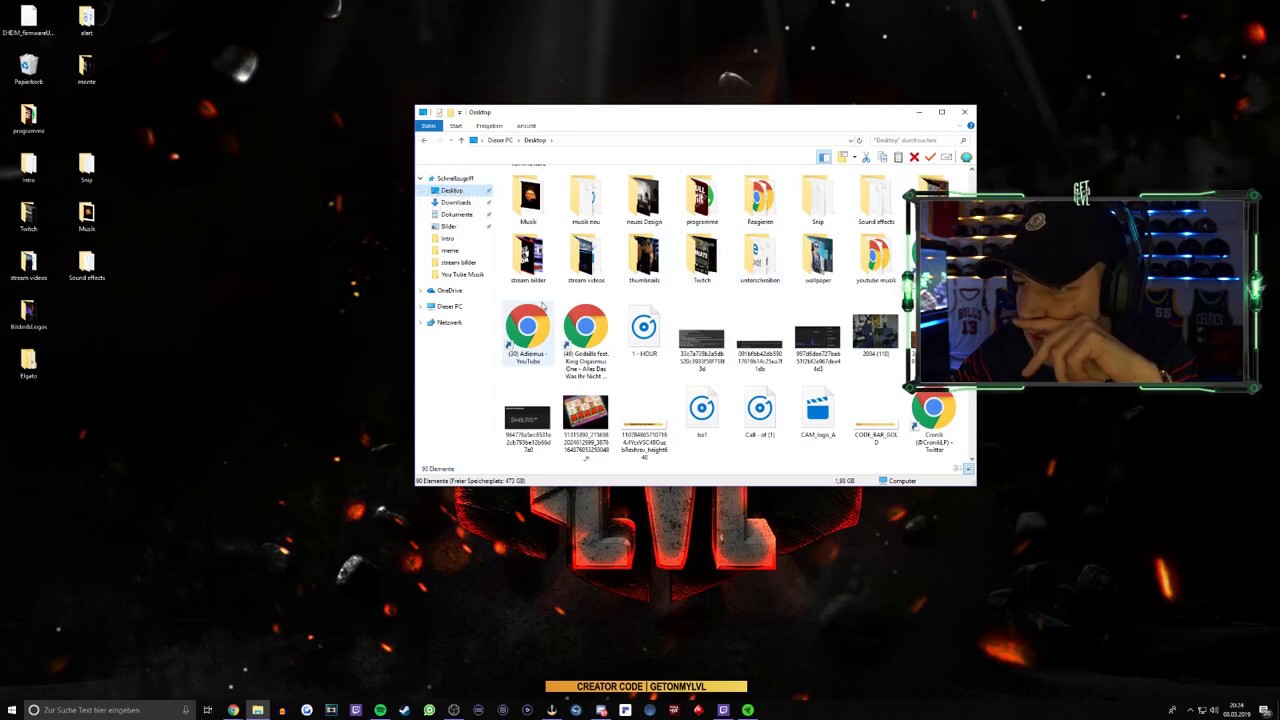The image size is (1280, 720).
Task: Open the address bar history dropdown
Action: (x=850, y=140)
